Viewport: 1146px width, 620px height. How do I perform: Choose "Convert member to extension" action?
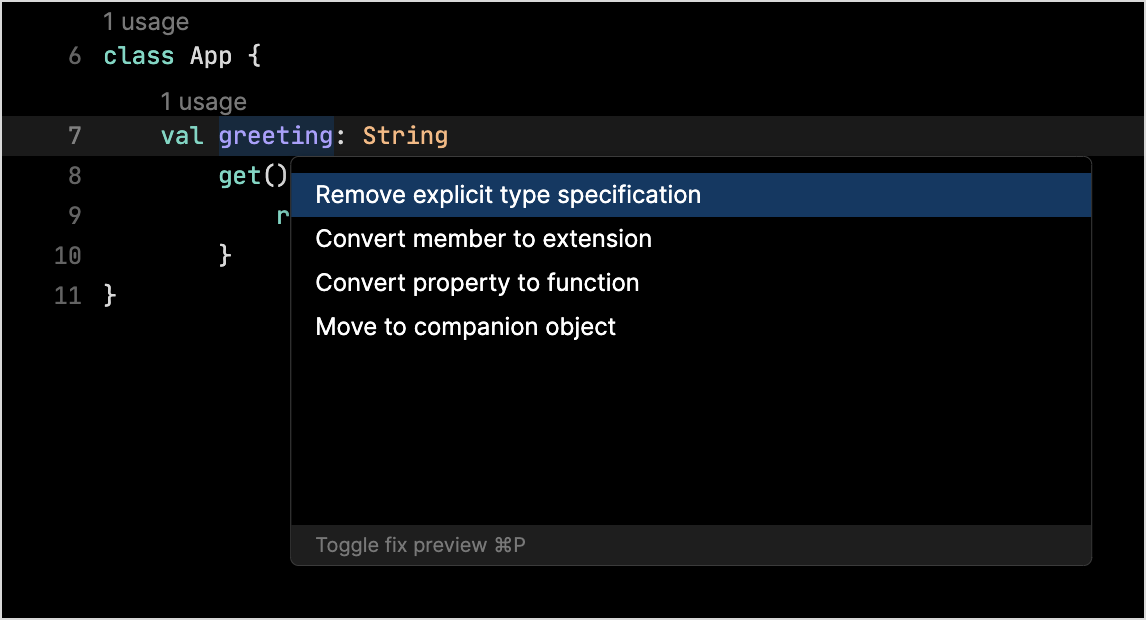483,238
